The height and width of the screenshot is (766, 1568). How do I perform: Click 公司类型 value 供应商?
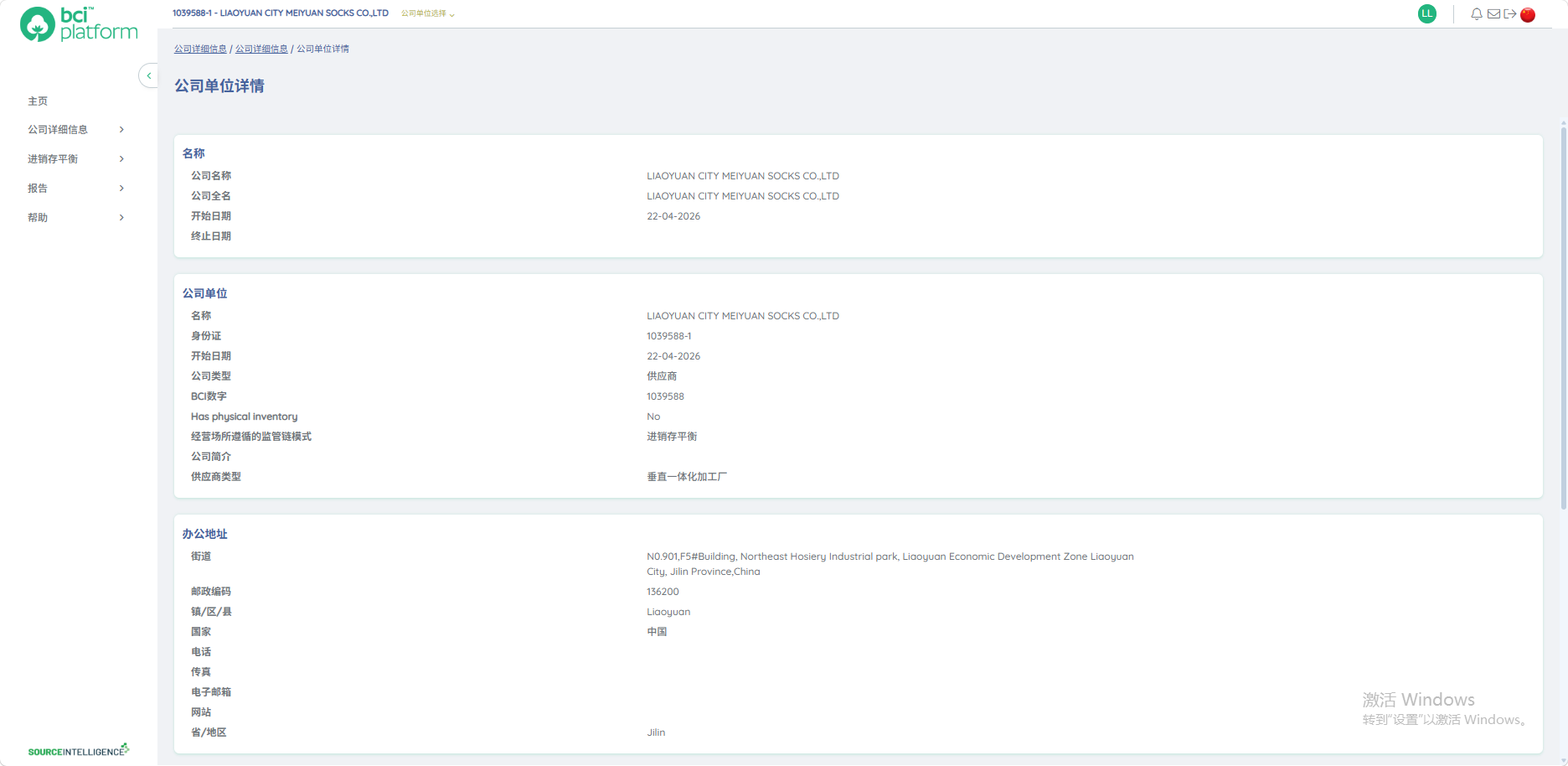pyautogui.click(x=662, y=376)
